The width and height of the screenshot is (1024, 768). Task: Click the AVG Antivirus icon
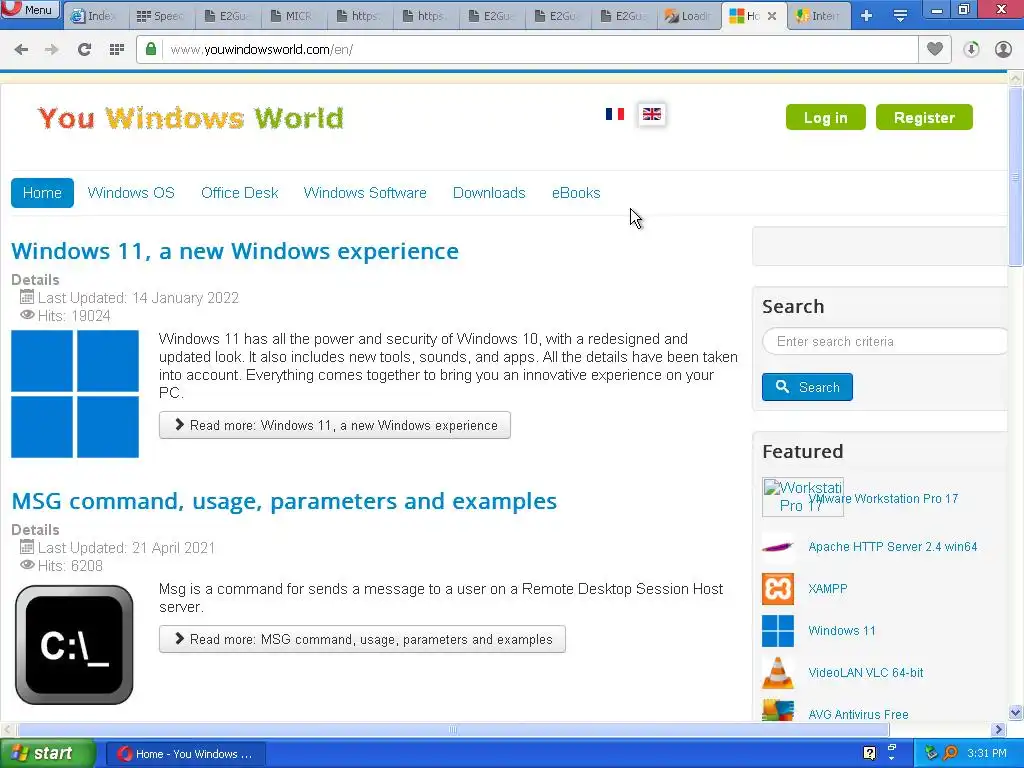click(778, 711)
